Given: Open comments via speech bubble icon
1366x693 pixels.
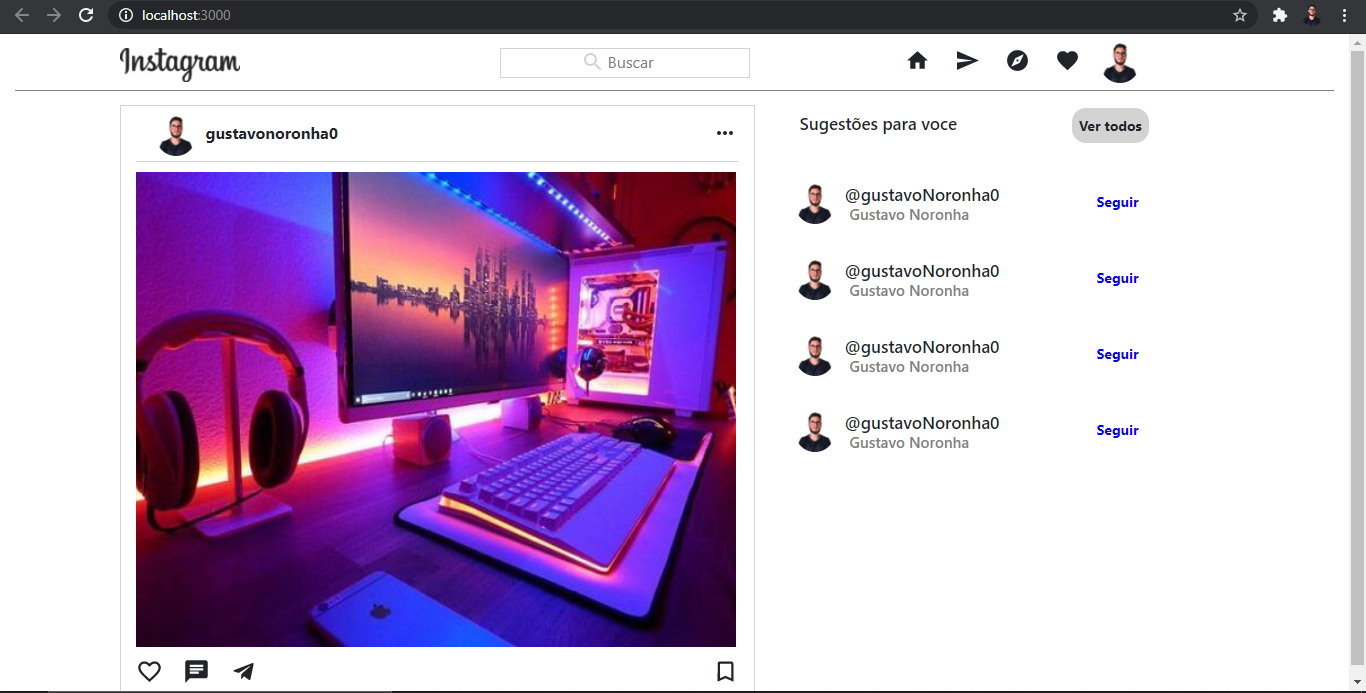Looking at the screenshot, I should coord(196,671).
